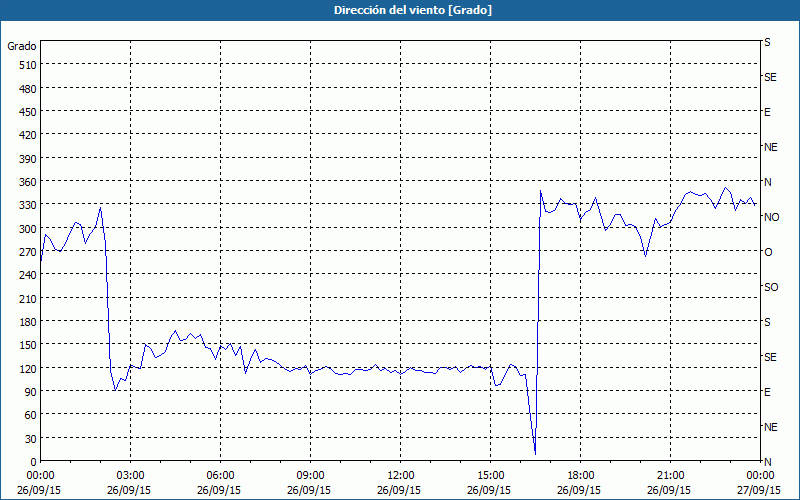Click the 15:00 time axis label

[x=490, y=476]
